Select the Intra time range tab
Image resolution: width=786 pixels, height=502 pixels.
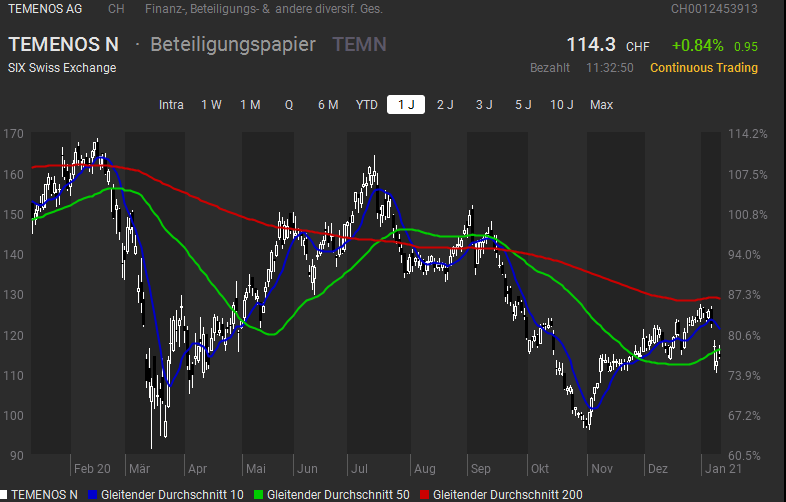171,105
